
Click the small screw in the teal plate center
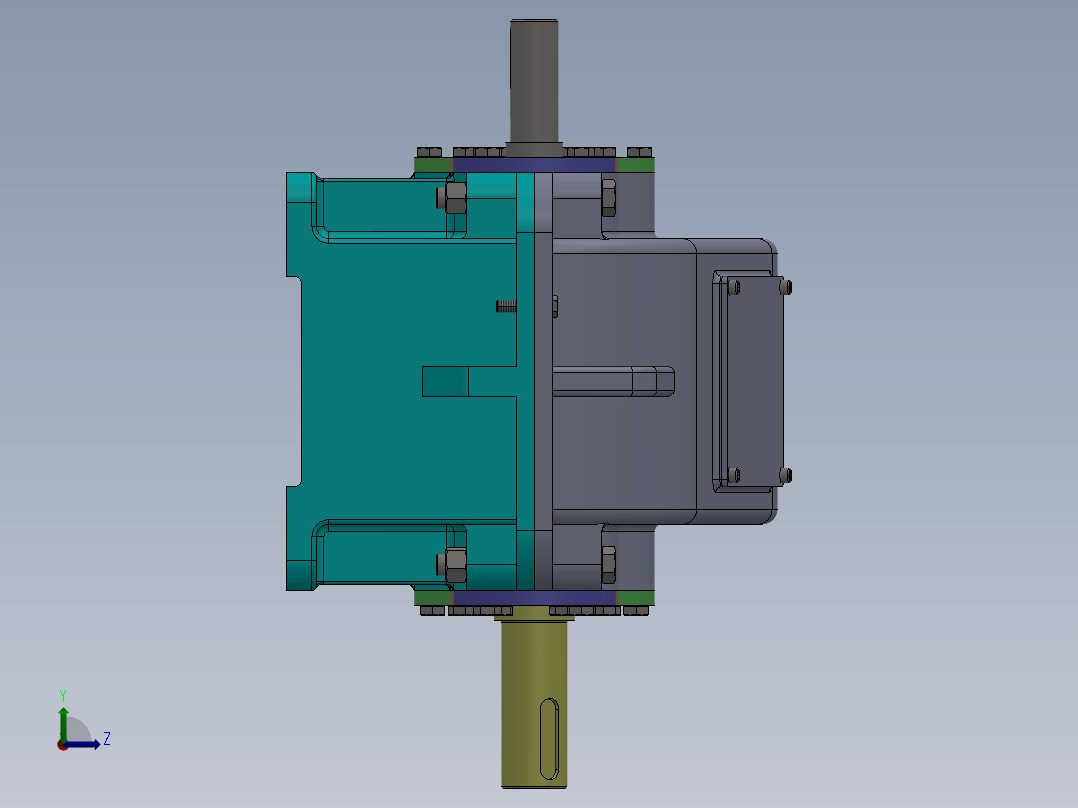pyautogui.click(x=505, y=305)
